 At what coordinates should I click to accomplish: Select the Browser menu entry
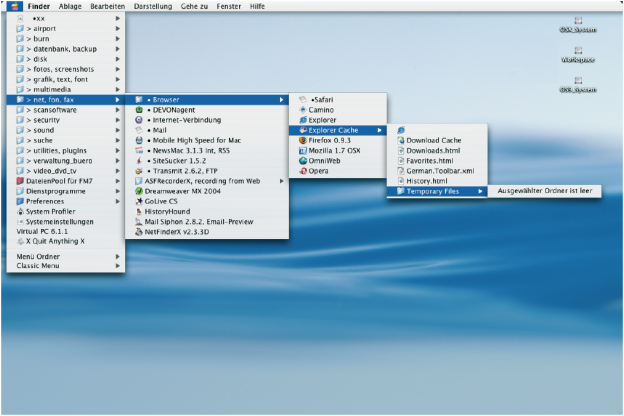click(x=207, y=100)
